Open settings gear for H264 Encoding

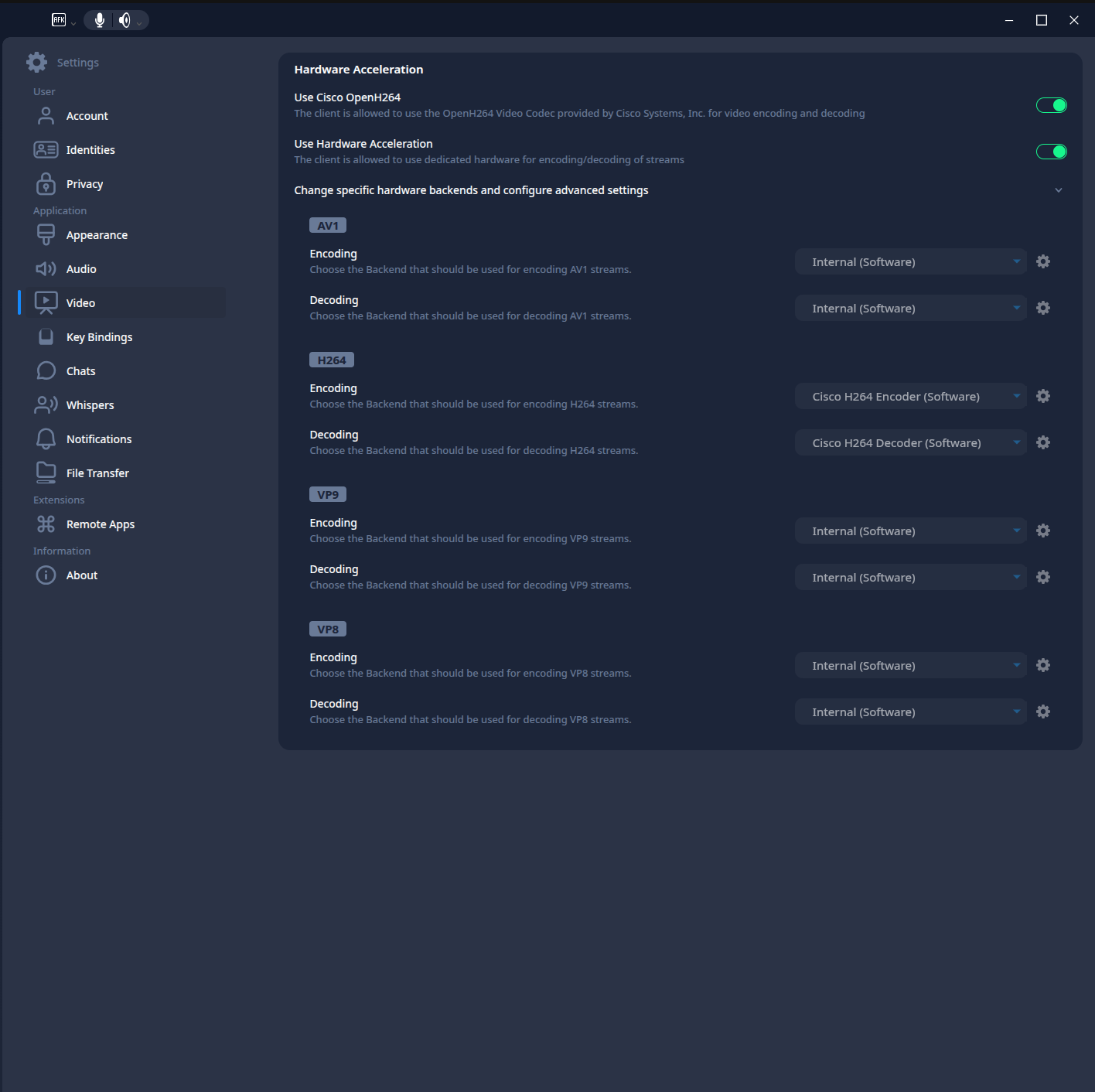coord(1043,396)
